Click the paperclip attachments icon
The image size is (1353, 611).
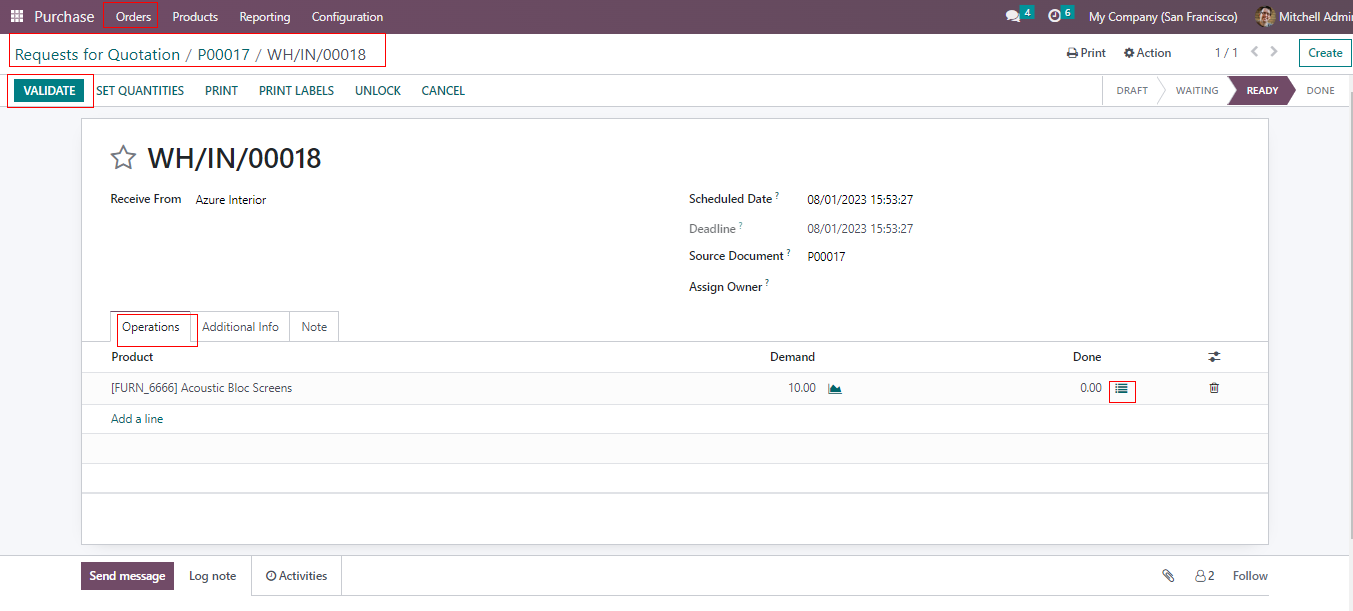click(x=1167, y=576)
